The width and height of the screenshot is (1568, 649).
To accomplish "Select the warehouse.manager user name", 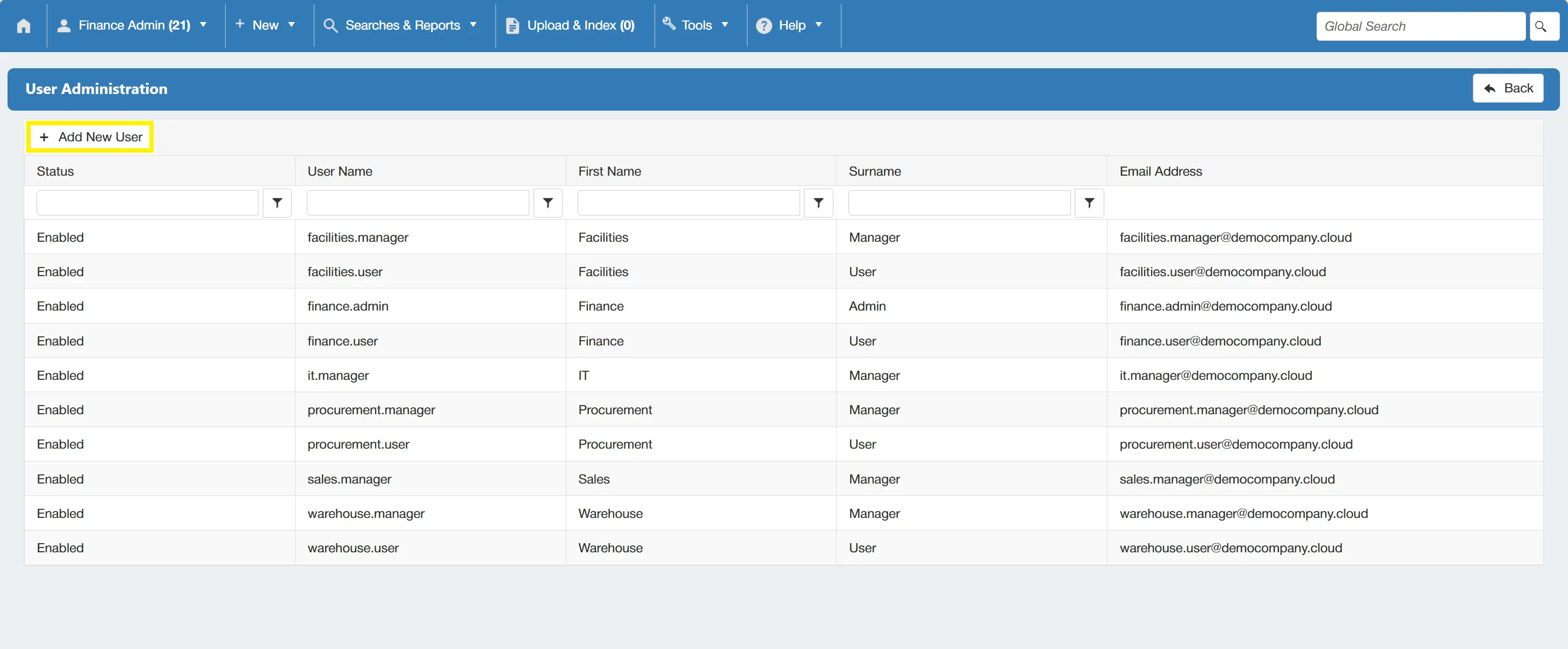I will click(x=366, y=513).
